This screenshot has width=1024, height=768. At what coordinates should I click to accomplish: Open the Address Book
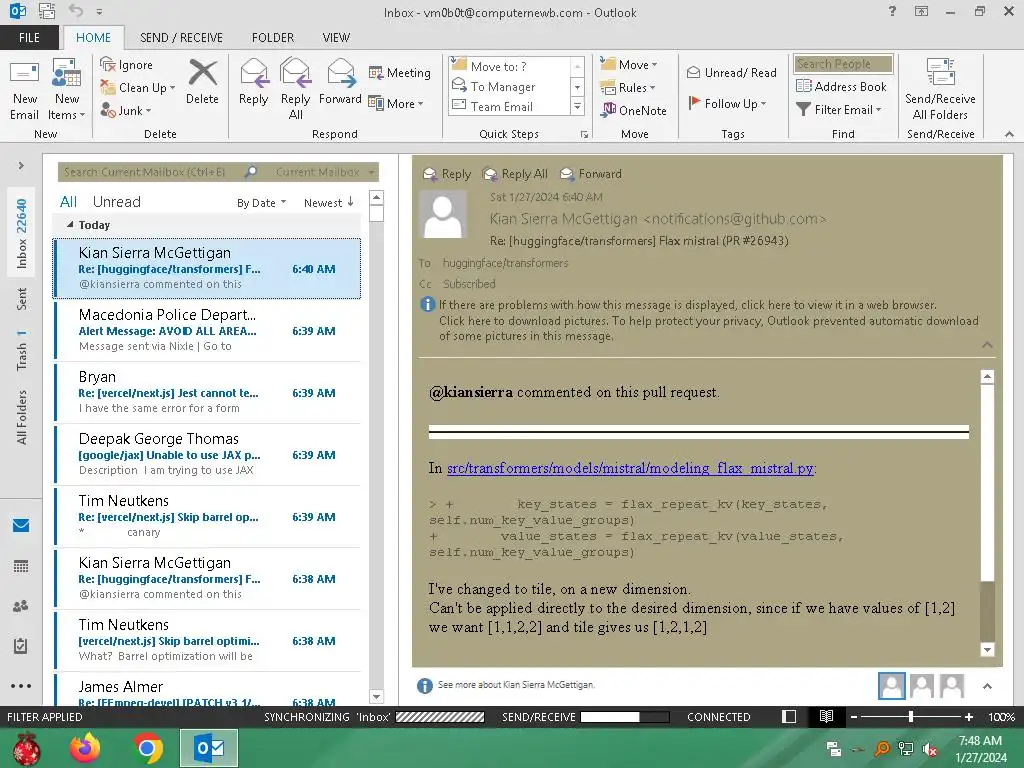point(841,86)
